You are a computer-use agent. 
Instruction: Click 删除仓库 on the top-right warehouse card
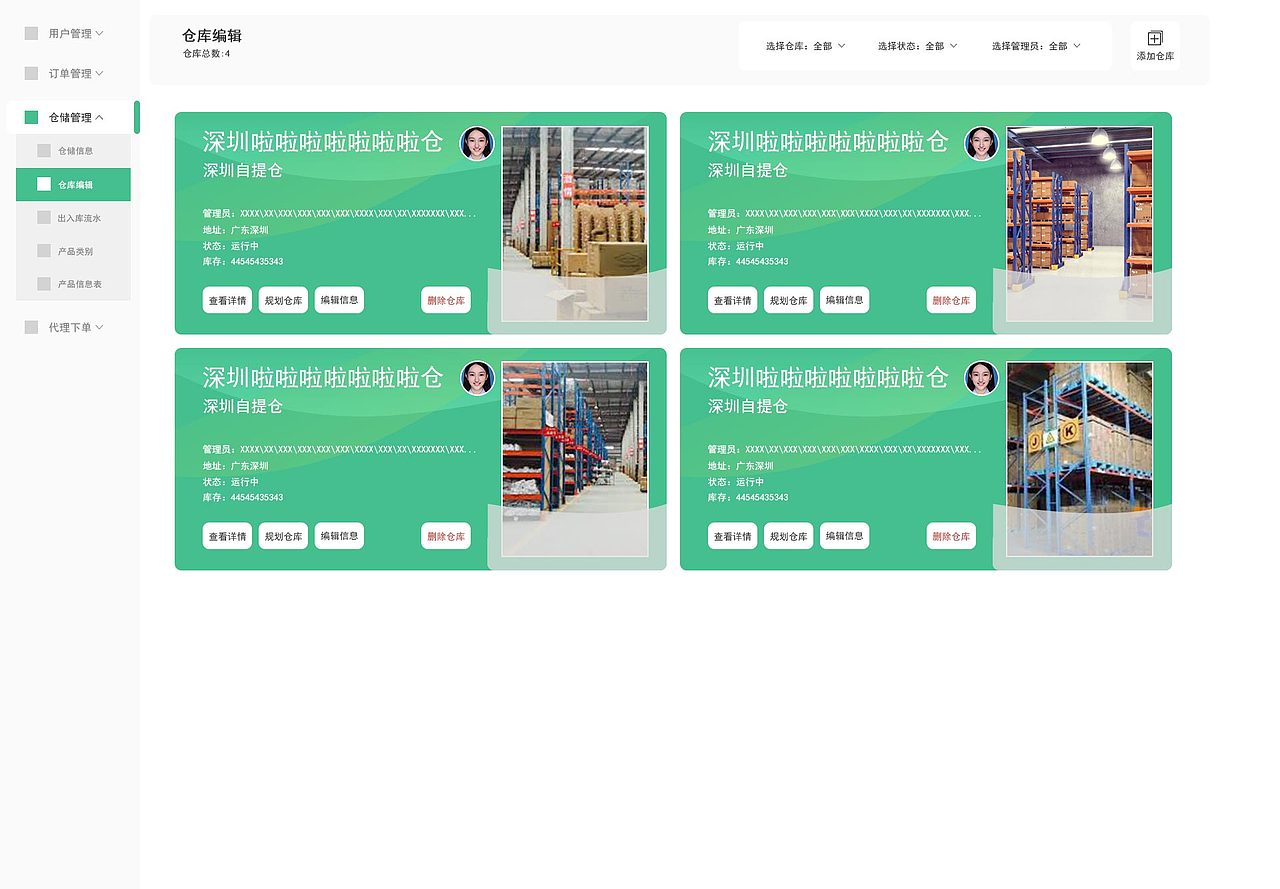(x=951, y=300)
